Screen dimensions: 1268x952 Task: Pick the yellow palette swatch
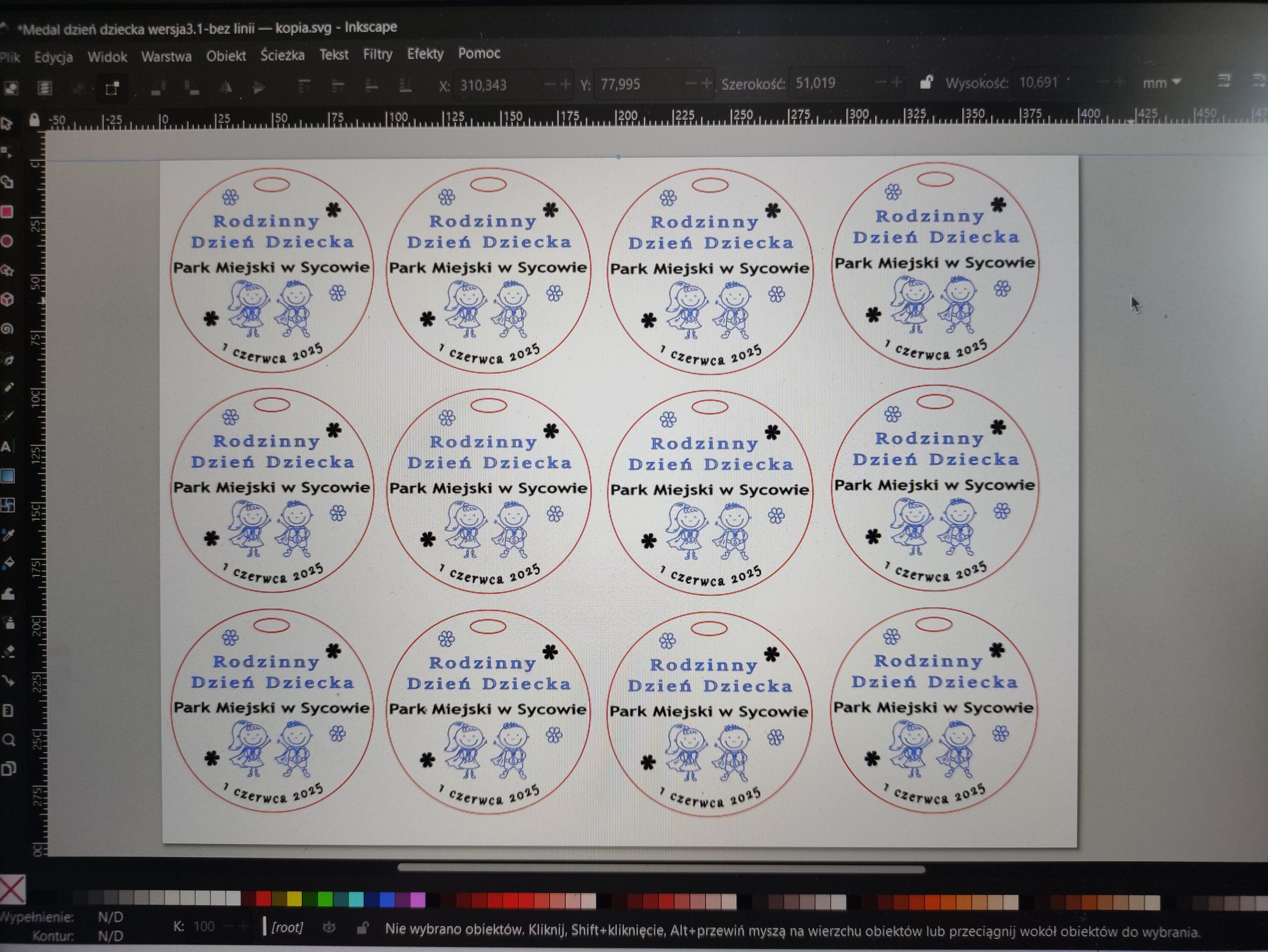click(x=294, y=899)
